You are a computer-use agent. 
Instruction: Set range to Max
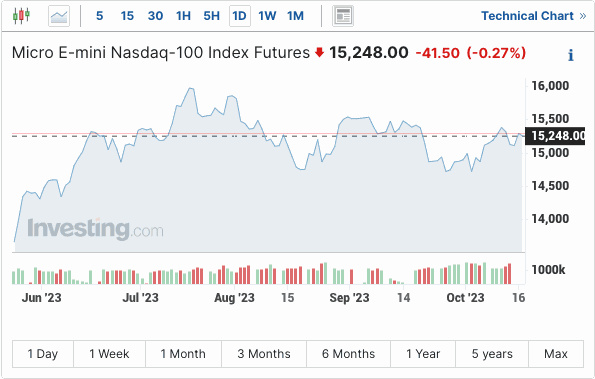556,354
